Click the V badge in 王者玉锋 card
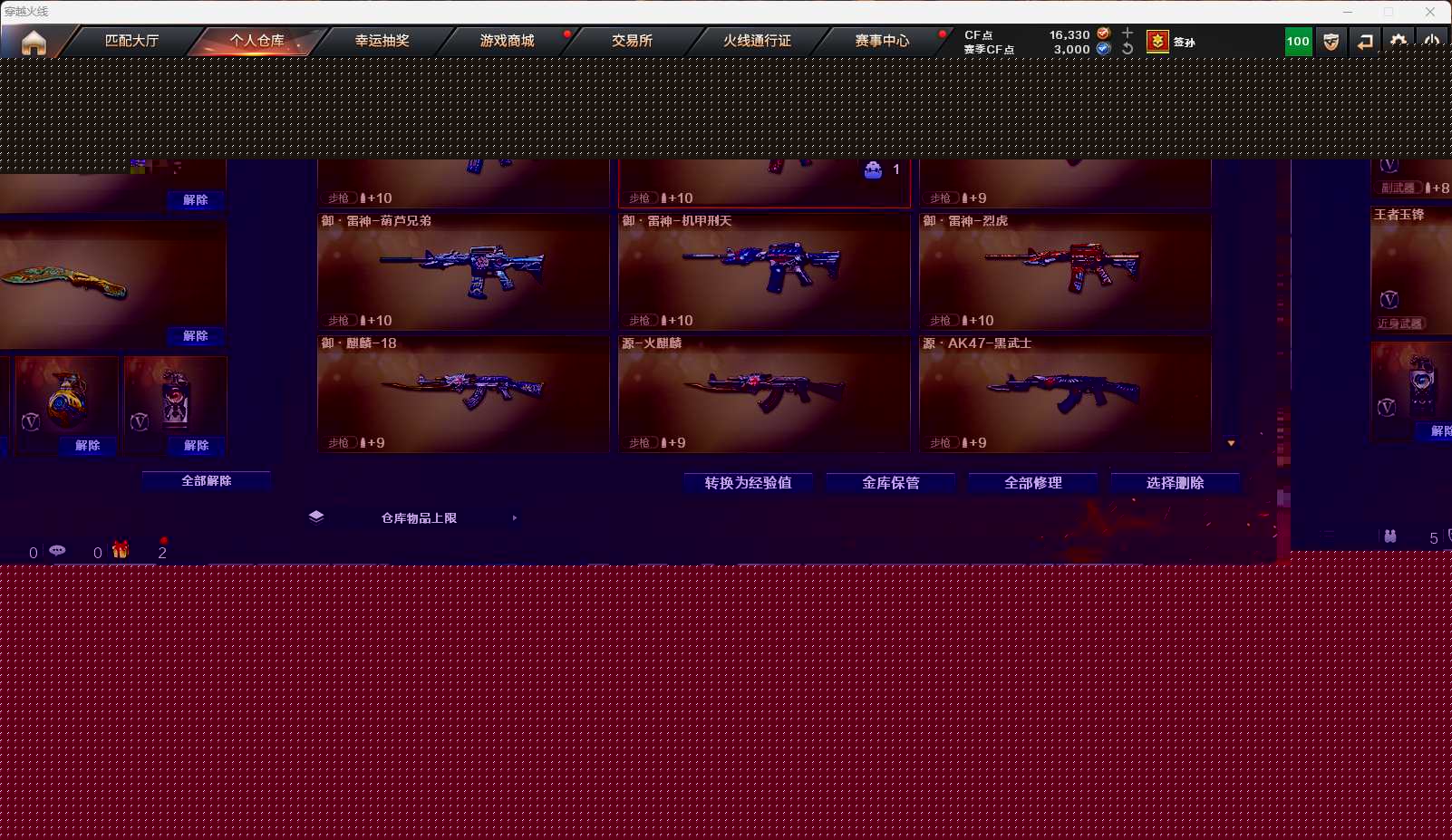Screen dimensions: 1452x840 click(x=1389, y=300)
